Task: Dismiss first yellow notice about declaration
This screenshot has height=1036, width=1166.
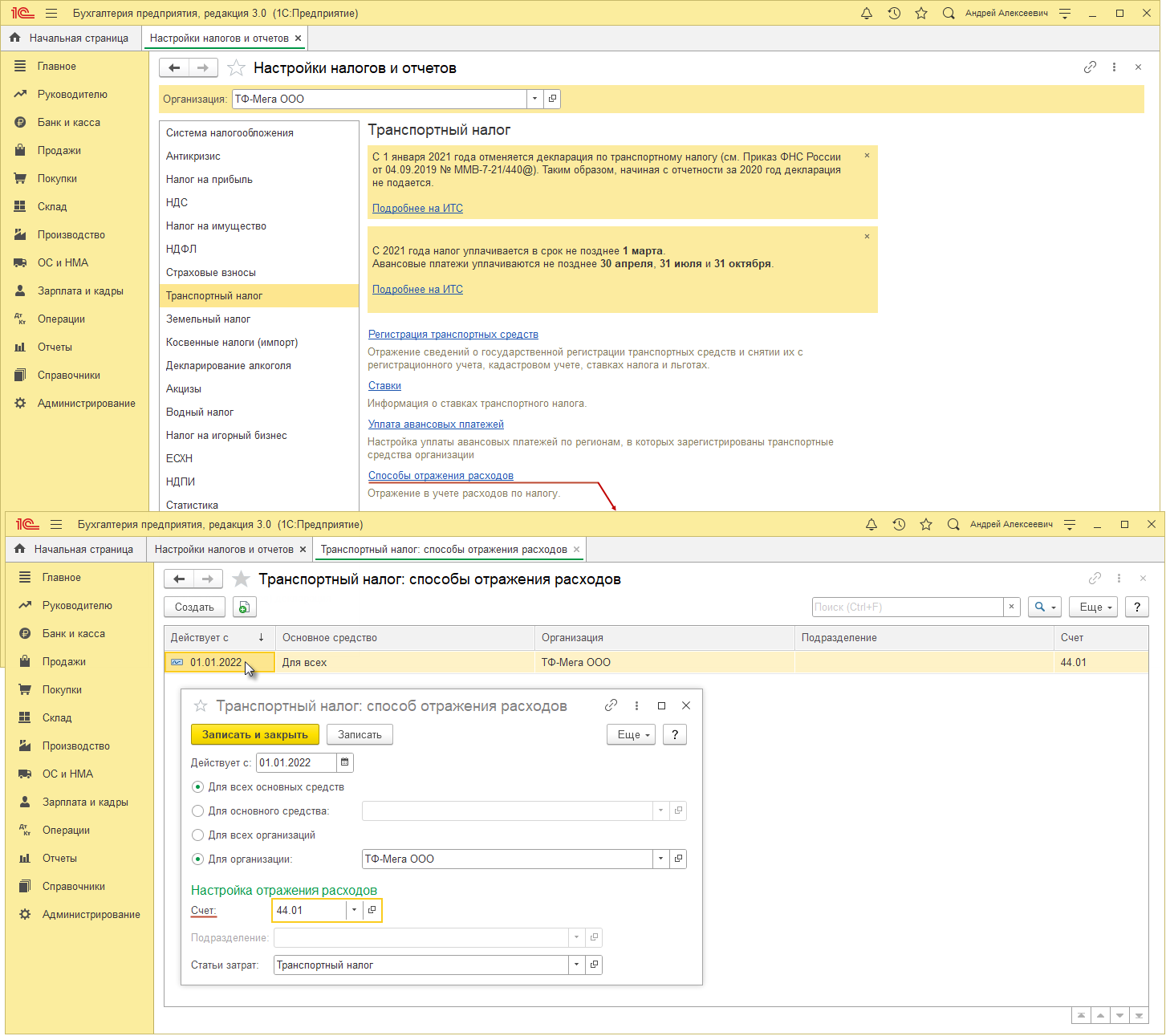Action: pyautogui.click(x=867, y=156)
